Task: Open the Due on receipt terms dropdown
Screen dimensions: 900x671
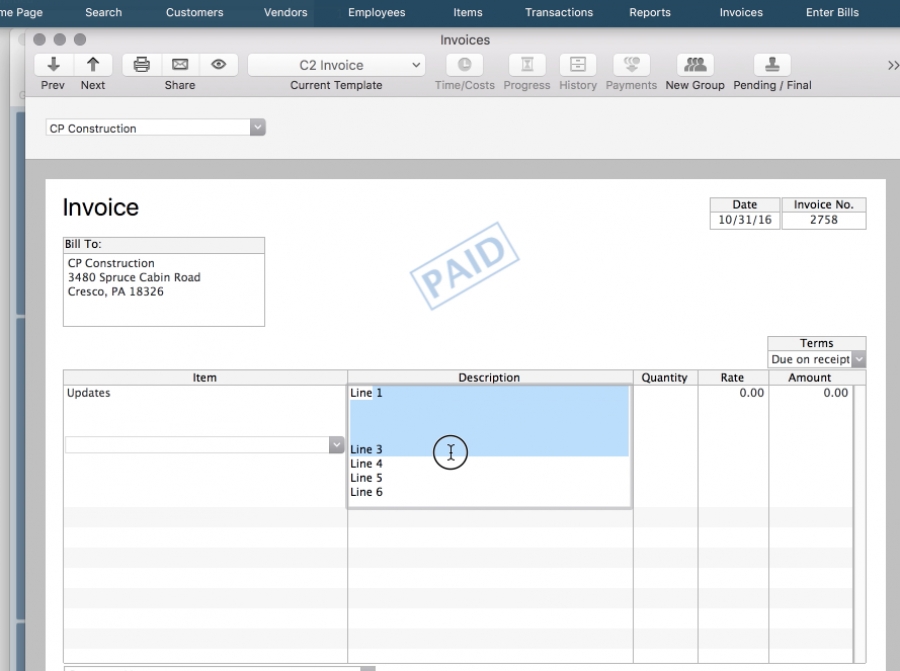Action: click(858, 358)
